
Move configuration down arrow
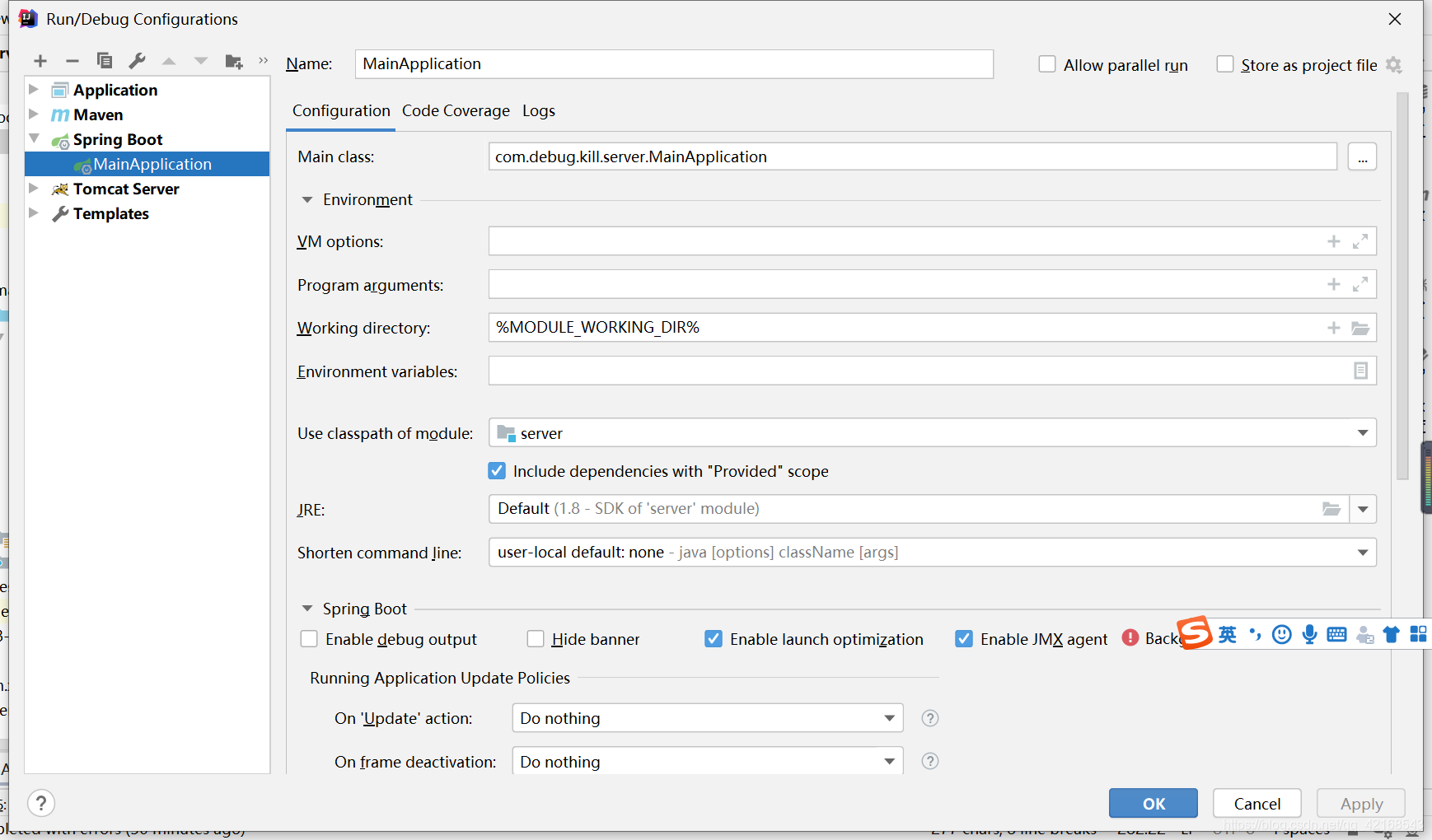pyautogui.click(x=201, y=61)
